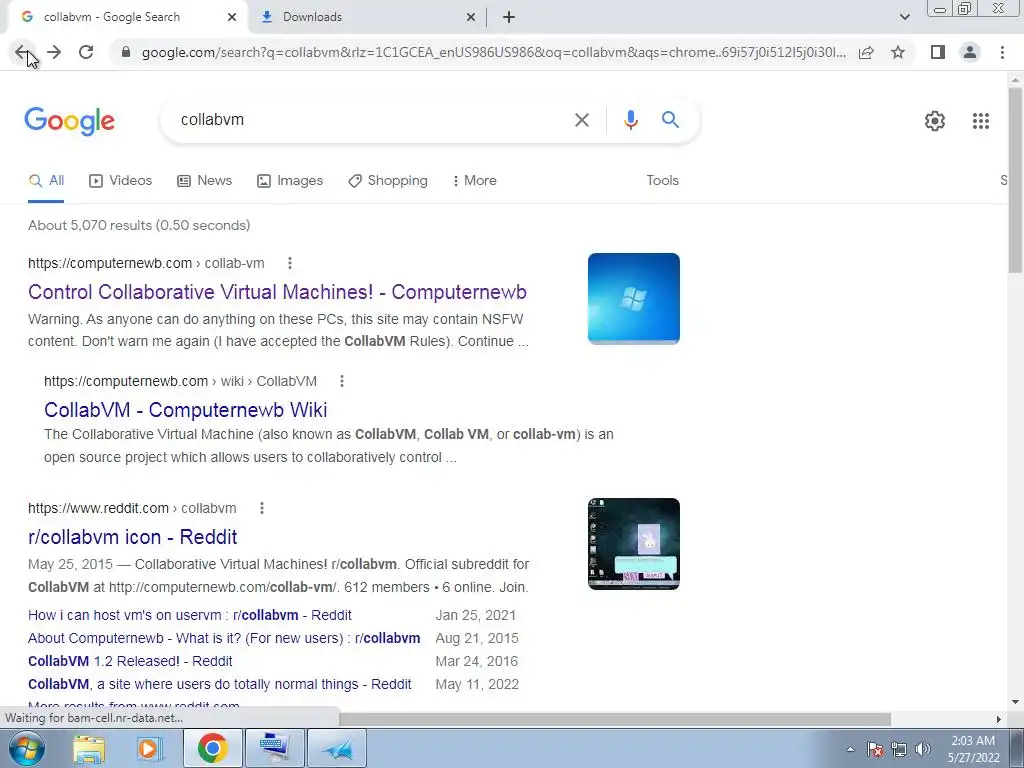Launch Windows Media Player from taskbar
Image resolution: width=1024 pixels, height=768 pixels.
tap(148, 748)
